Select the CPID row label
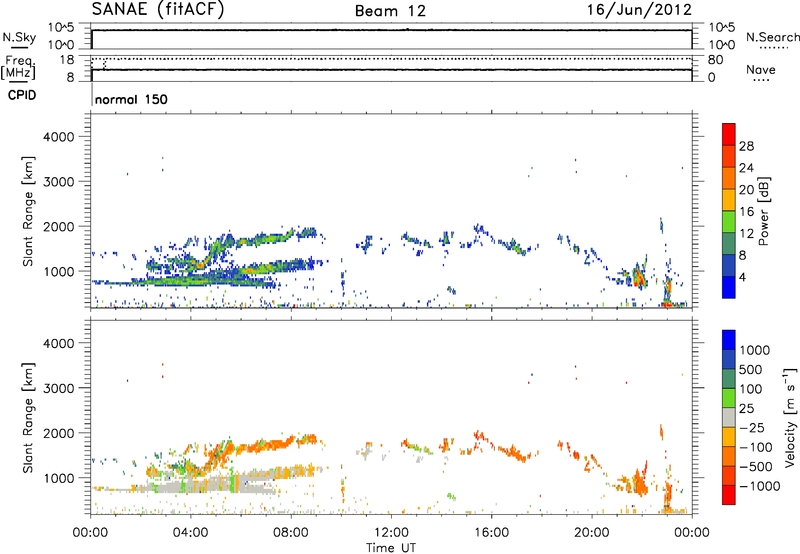Viewport: 800px width, 554px height. click(22, 95)
